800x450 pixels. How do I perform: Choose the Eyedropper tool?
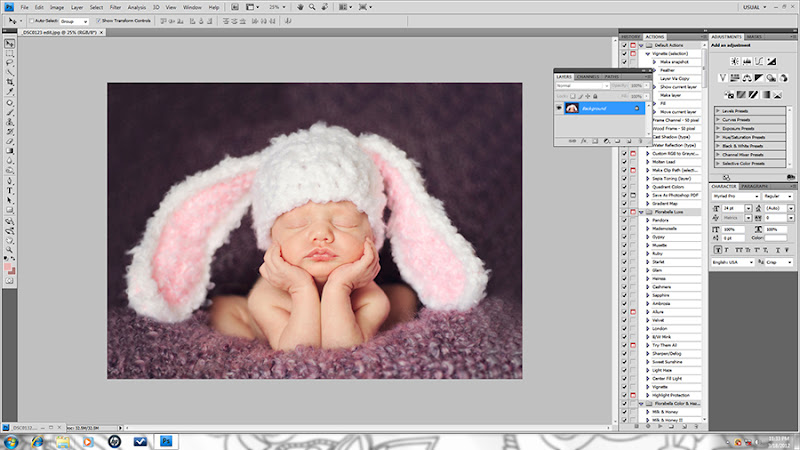9,92
